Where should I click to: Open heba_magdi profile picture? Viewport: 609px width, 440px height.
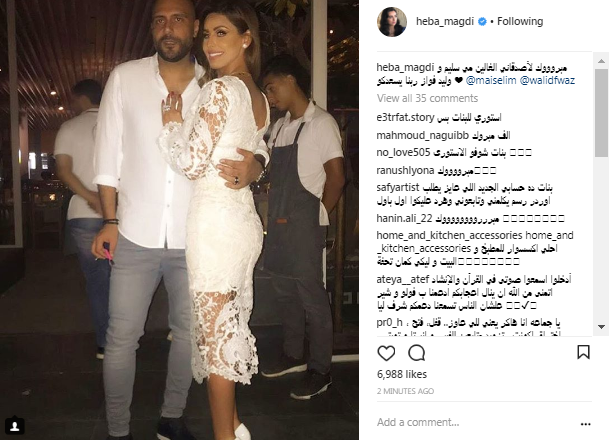(392, 22)
